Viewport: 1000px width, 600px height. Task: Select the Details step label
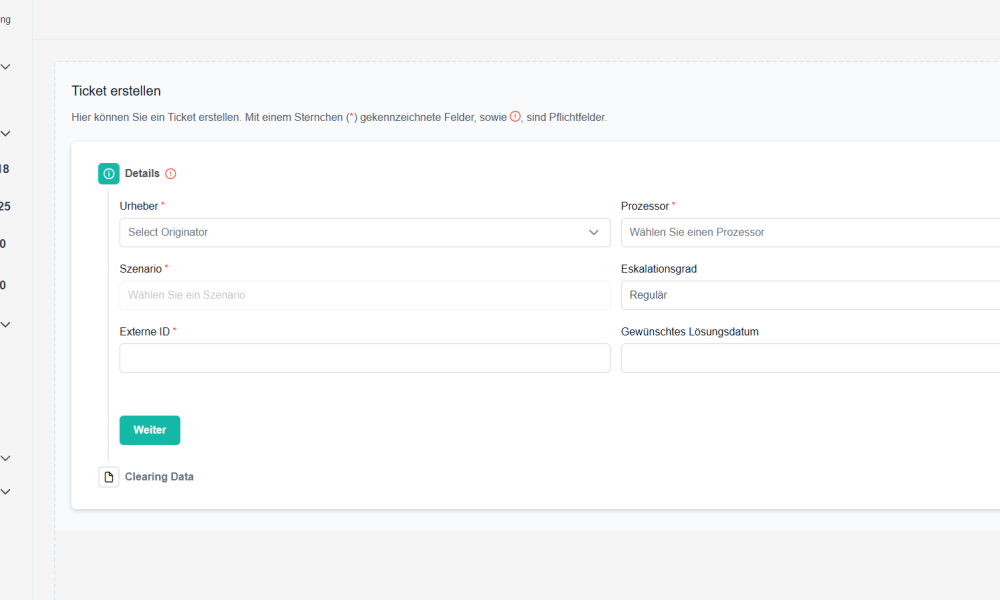click(142, 174)
